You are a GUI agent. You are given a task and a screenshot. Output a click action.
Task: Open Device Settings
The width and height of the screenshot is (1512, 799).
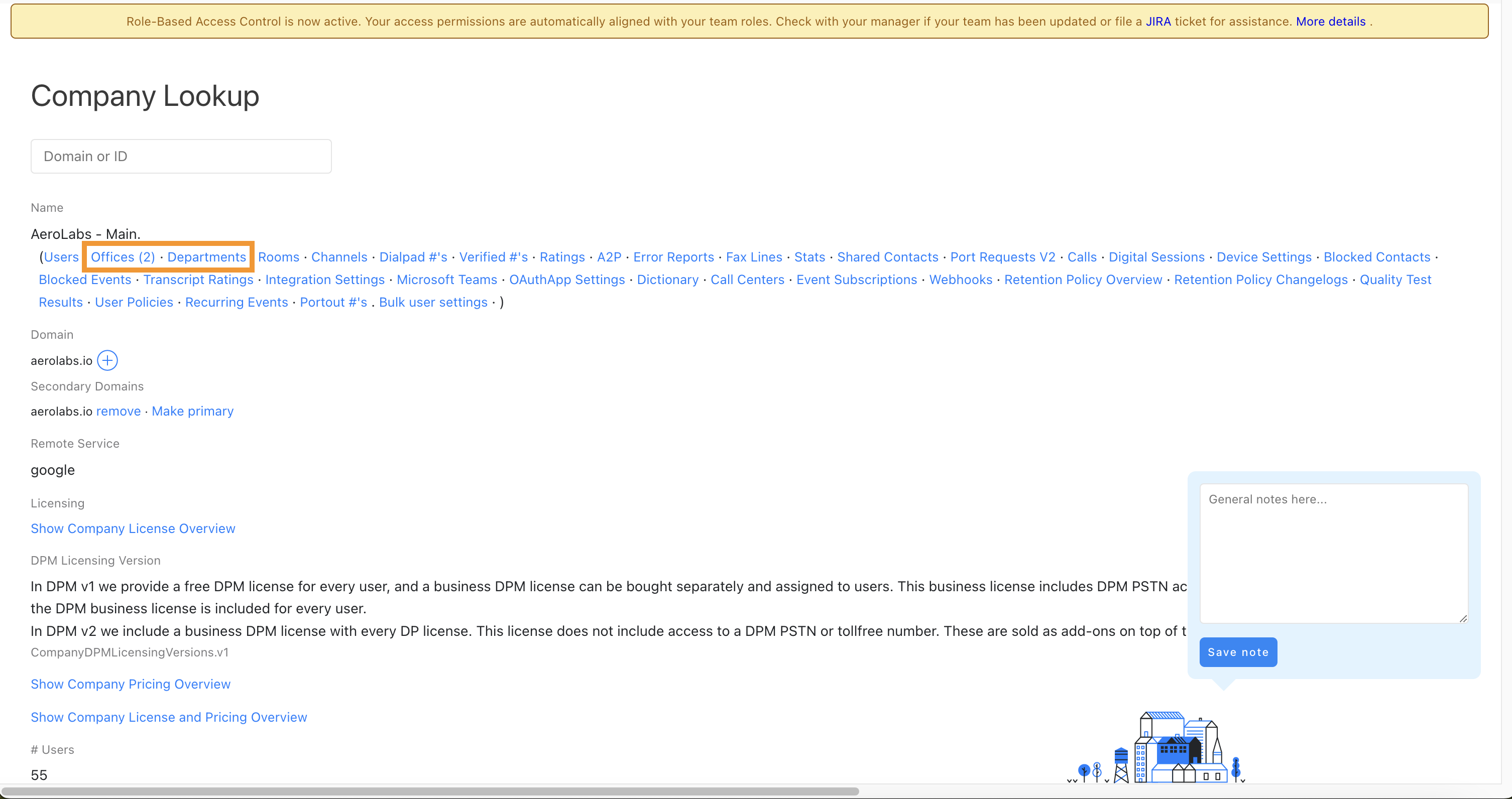click(x=1264, y=257)
